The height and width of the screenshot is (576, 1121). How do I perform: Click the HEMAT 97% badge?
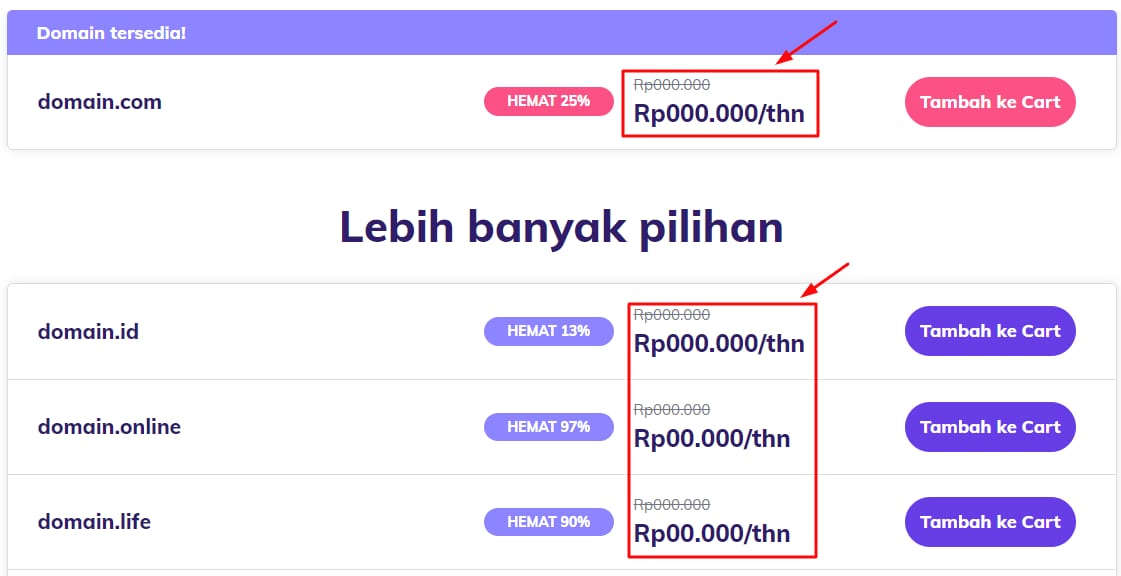click(x=548, y=427)
